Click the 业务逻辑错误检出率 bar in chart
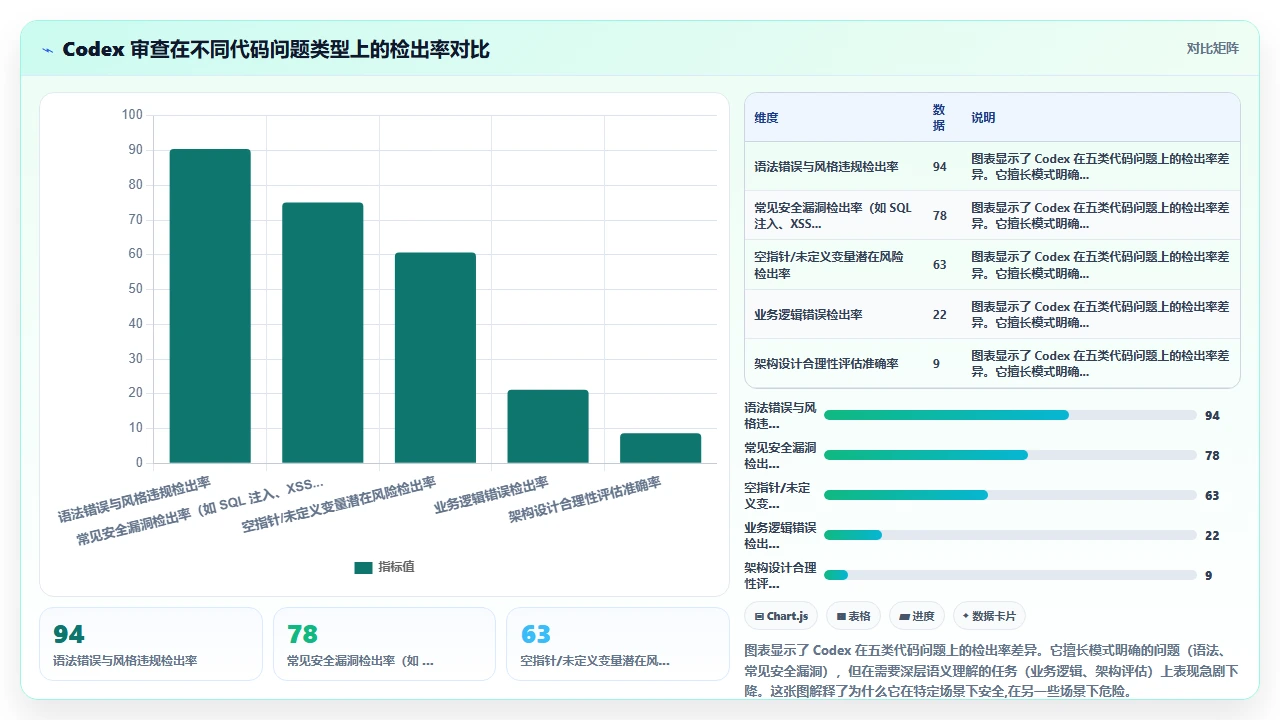Screen dimensions: 1280x720 (548, 426)
